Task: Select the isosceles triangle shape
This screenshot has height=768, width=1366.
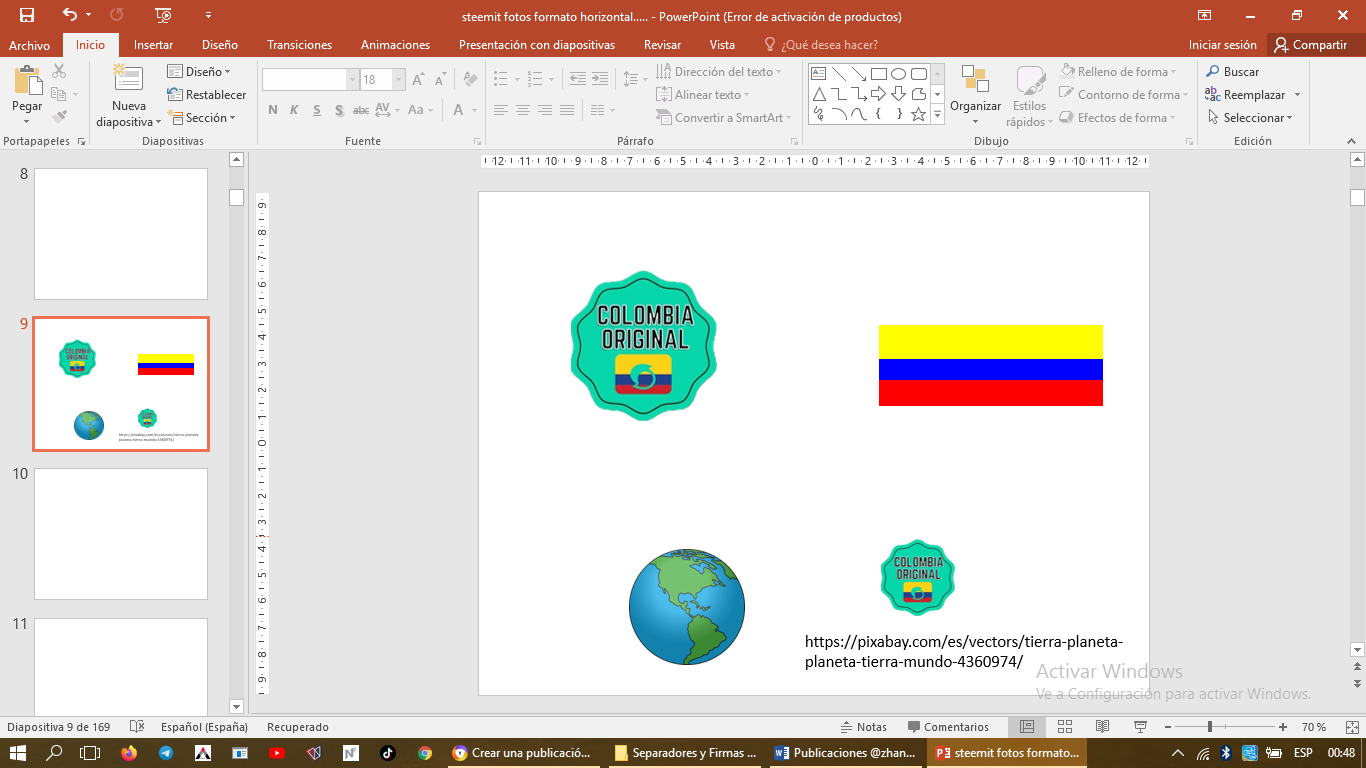Action: pyautogui.click(x=818, y=94)
